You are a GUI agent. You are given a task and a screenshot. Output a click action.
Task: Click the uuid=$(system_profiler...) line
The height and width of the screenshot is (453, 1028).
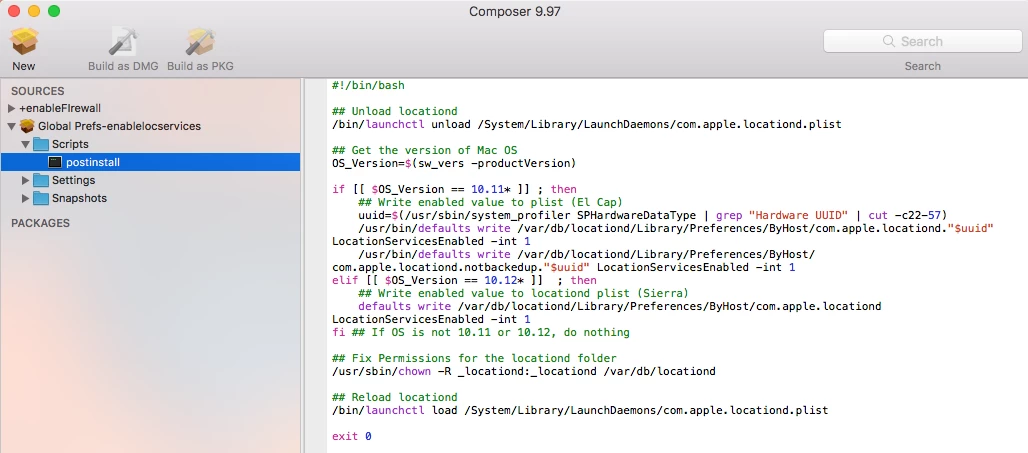653,215
